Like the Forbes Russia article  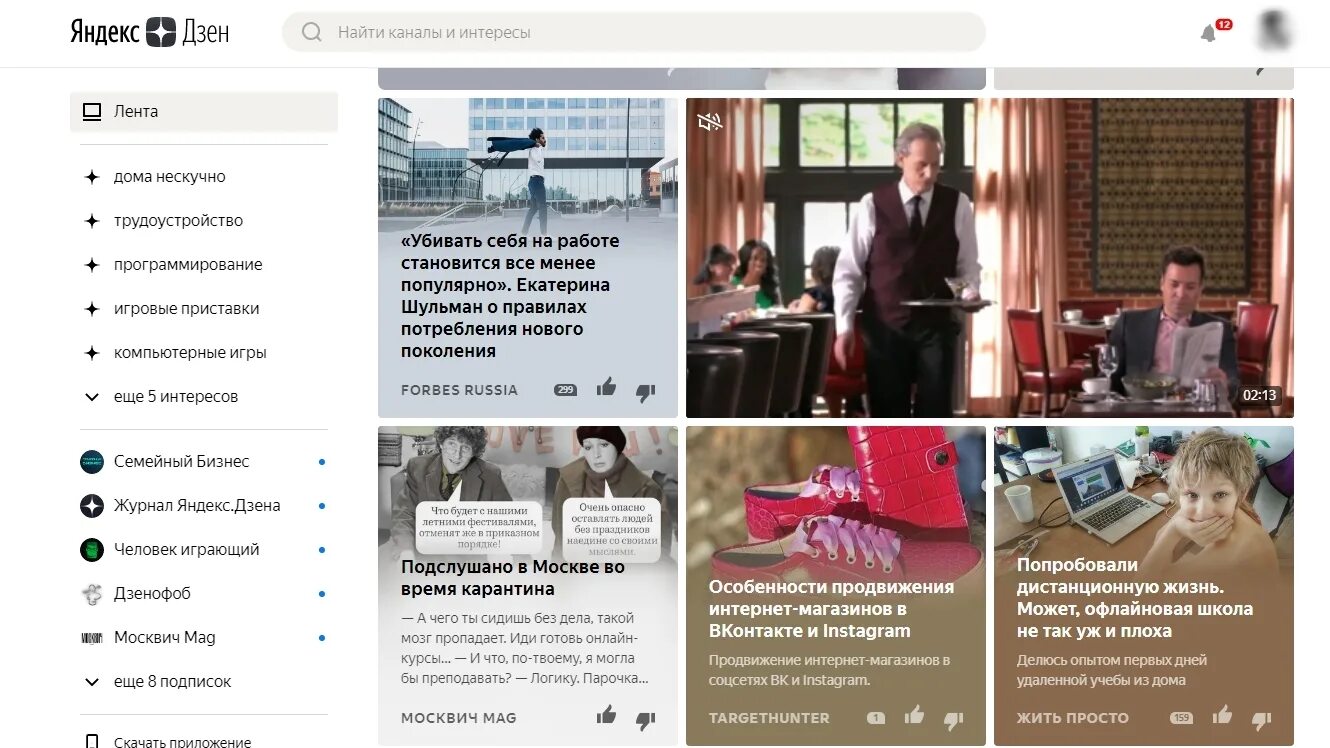(607, 388)
